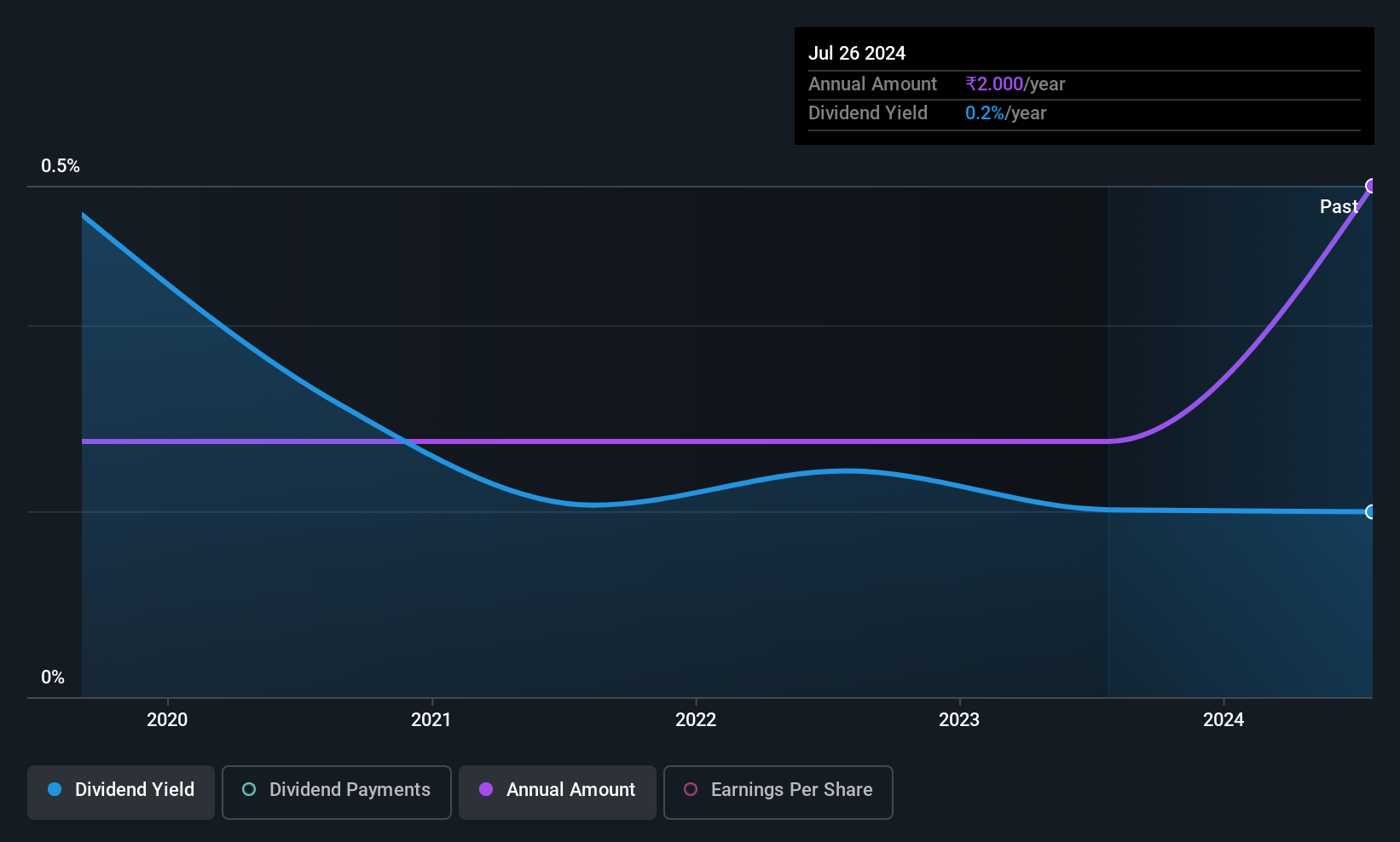Image resolution: width=1400 pixels, height=842 pixels.
Task: Click the 0.5% y-axis label
Action: (61, 166)
